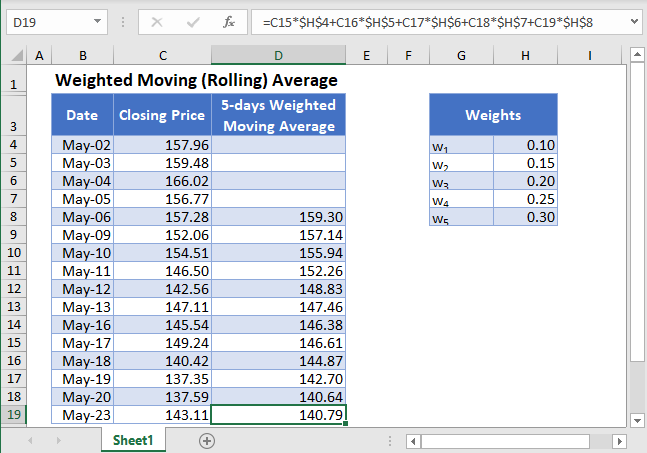Click next sheet navigation arrow
This screenshot has height=453, width=647.
pyautogui.click(x=59, y=441)
